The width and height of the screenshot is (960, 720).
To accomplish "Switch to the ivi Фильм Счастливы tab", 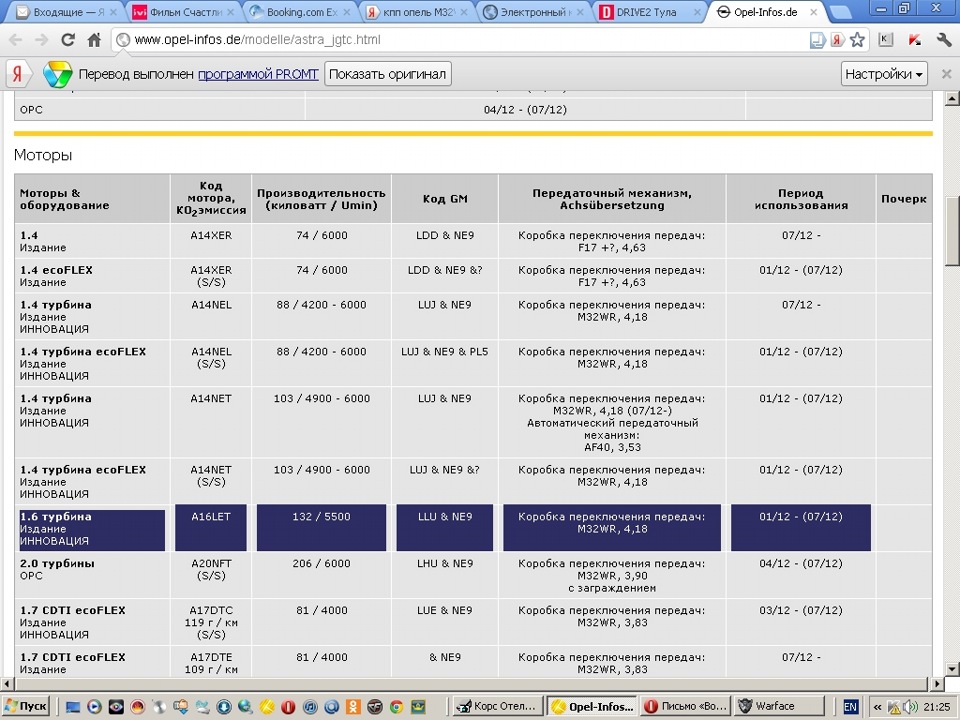I will point(185,12).
